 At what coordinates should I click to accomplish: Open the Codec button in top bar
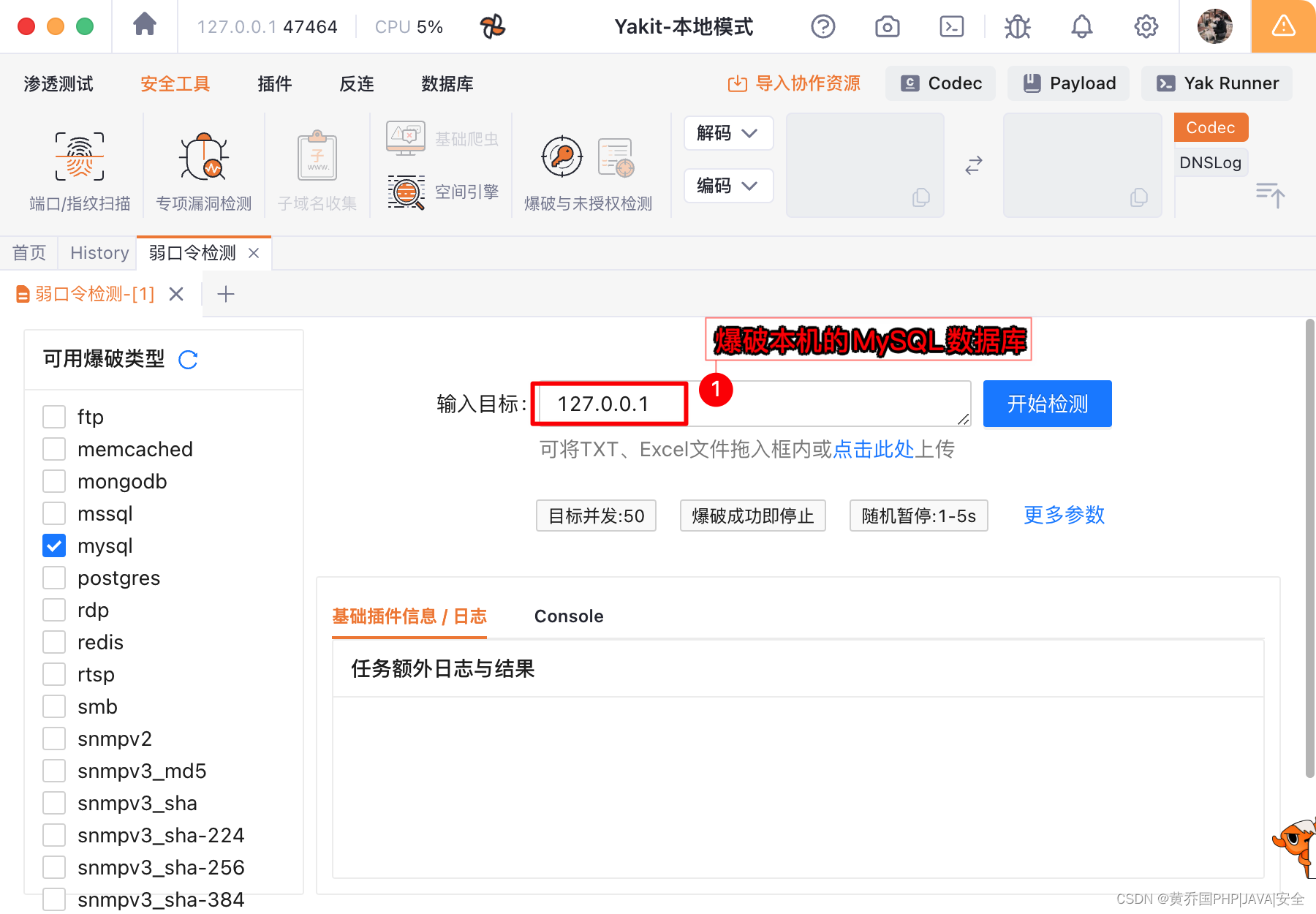[x=940, y=83]
